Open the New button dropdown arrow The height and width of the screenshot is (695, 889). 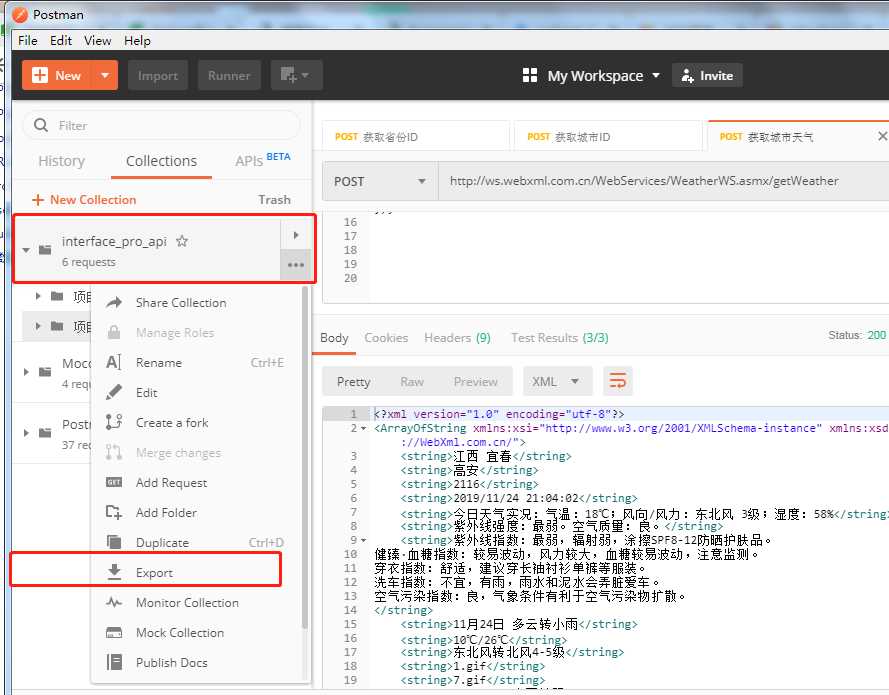tap(105, 75)
